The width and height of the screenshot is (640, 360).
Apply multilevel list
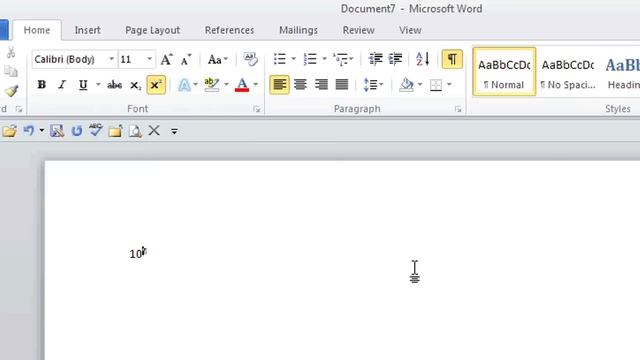click(340, 60)
